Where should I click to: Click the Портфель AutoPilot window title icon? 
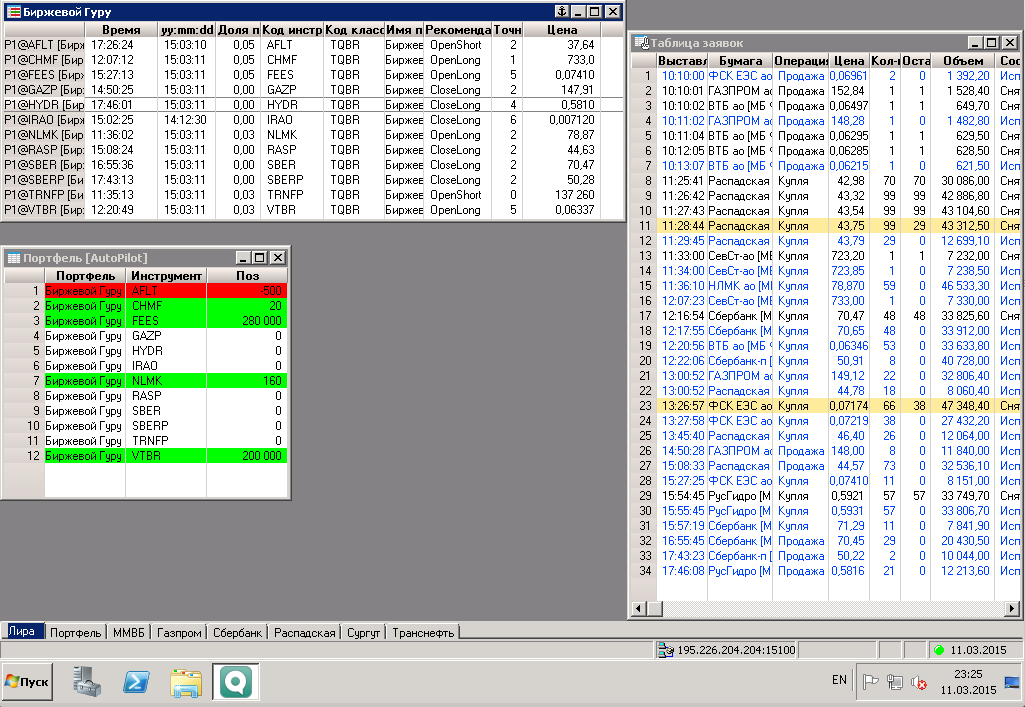coord(14,258)
